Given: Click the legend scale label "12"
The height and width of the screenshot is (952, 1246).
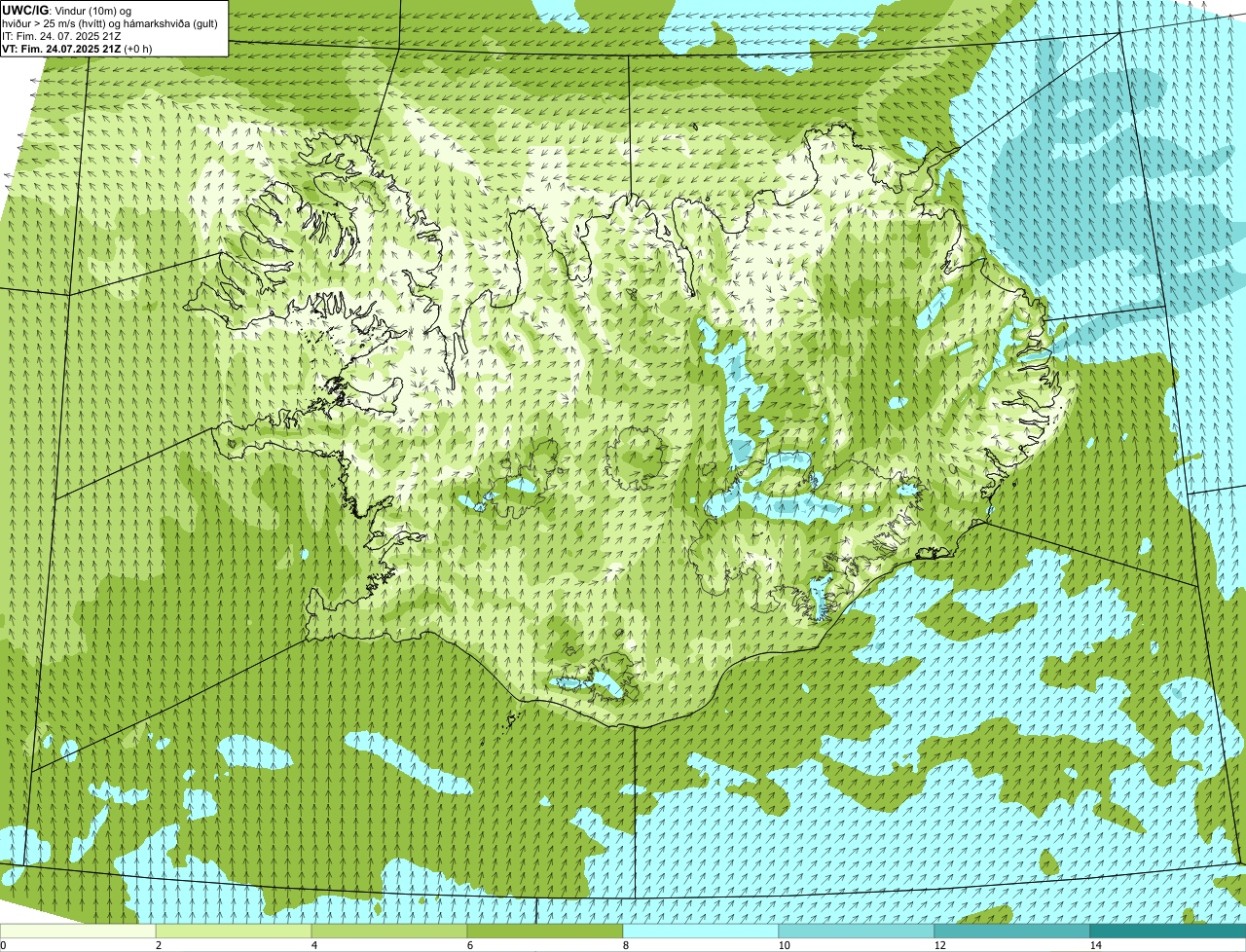Looking at the screenshot, I should coord(939,945).
